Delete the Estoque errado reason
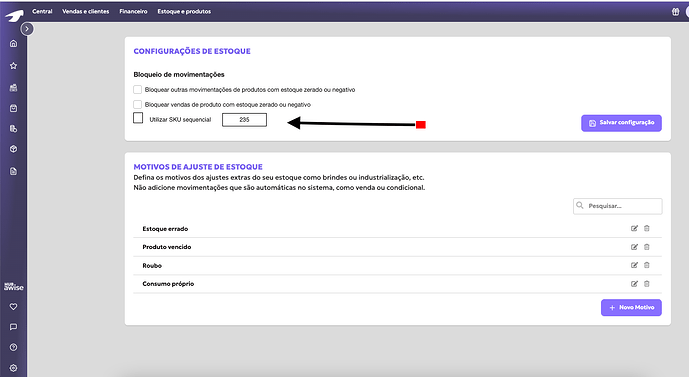Image resolution: width=689 pixels, height=377 pixels. (x=647, y=228)
